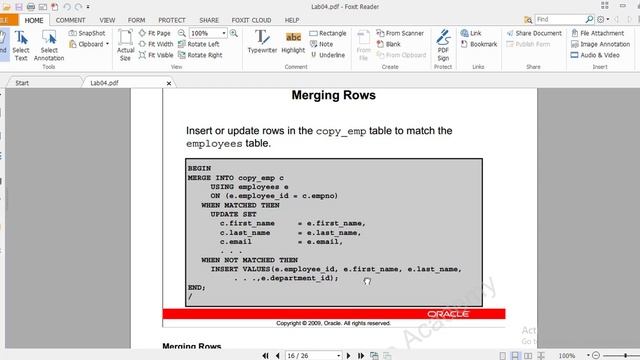Click in the Find search field
Screen dimensions: 640x360
point(559,19)
